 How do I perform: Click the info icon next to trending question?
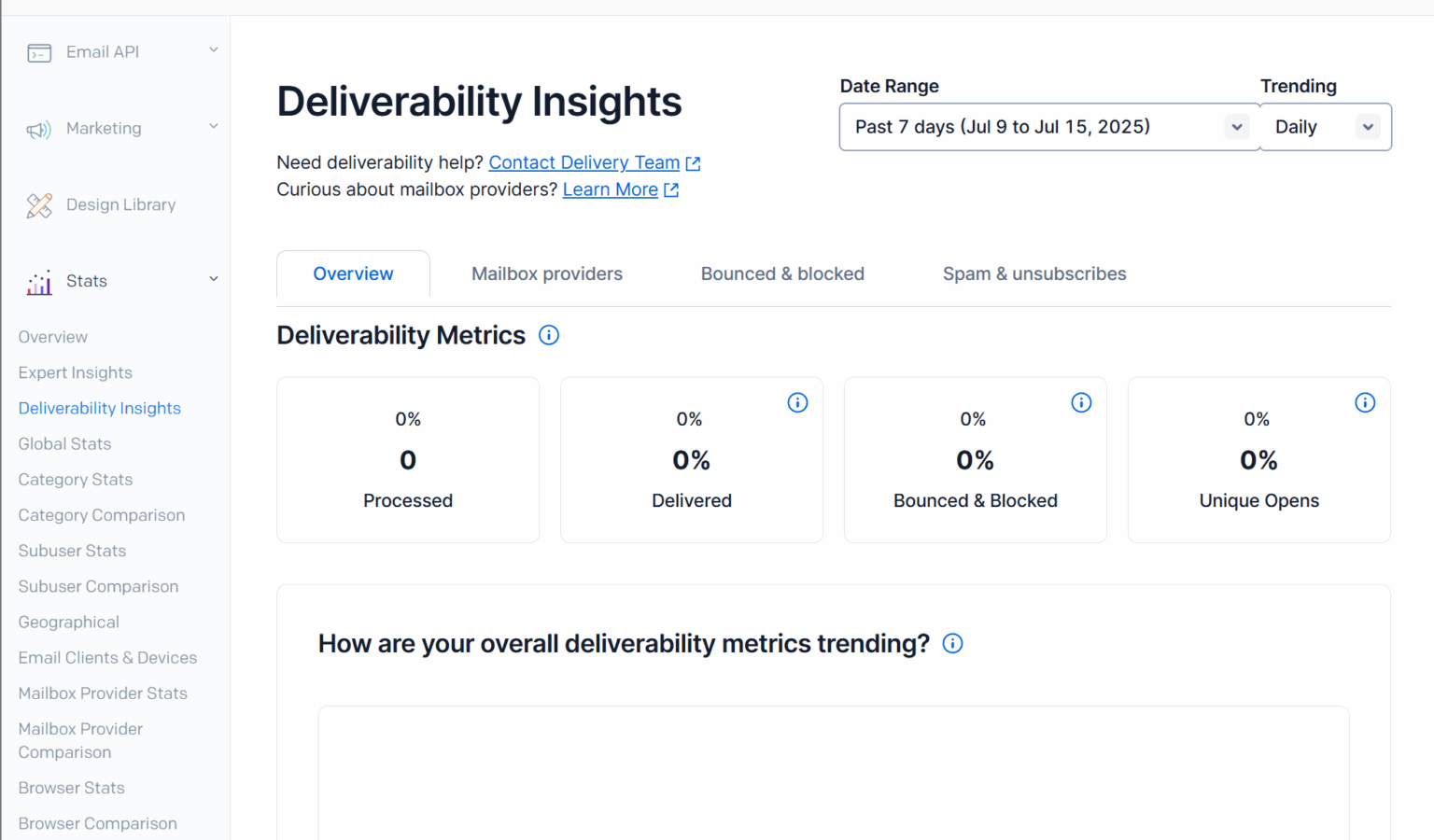[x=952, y=643]
